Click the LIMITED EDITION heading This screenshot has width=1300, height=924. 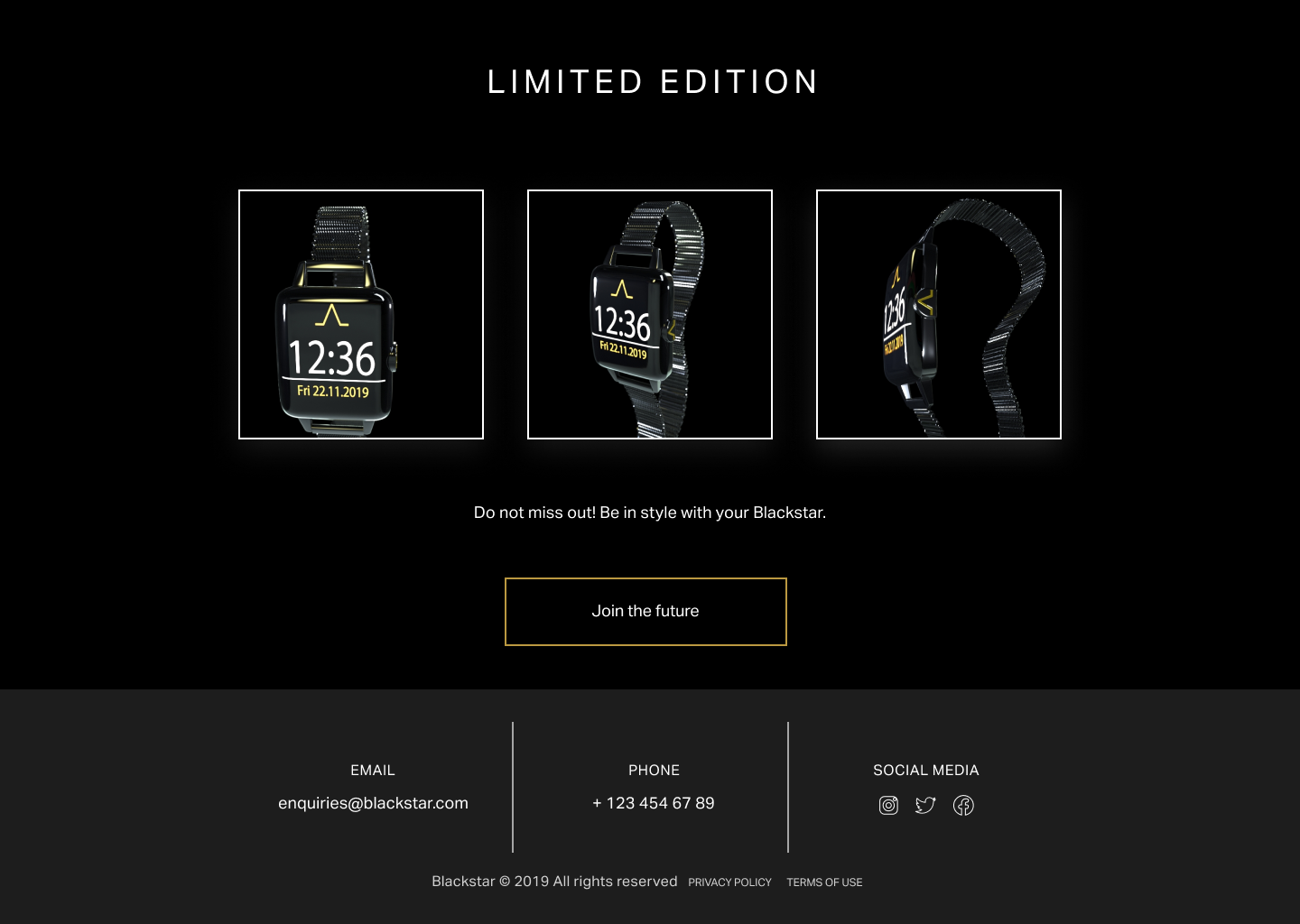click(x=653, y=82)
